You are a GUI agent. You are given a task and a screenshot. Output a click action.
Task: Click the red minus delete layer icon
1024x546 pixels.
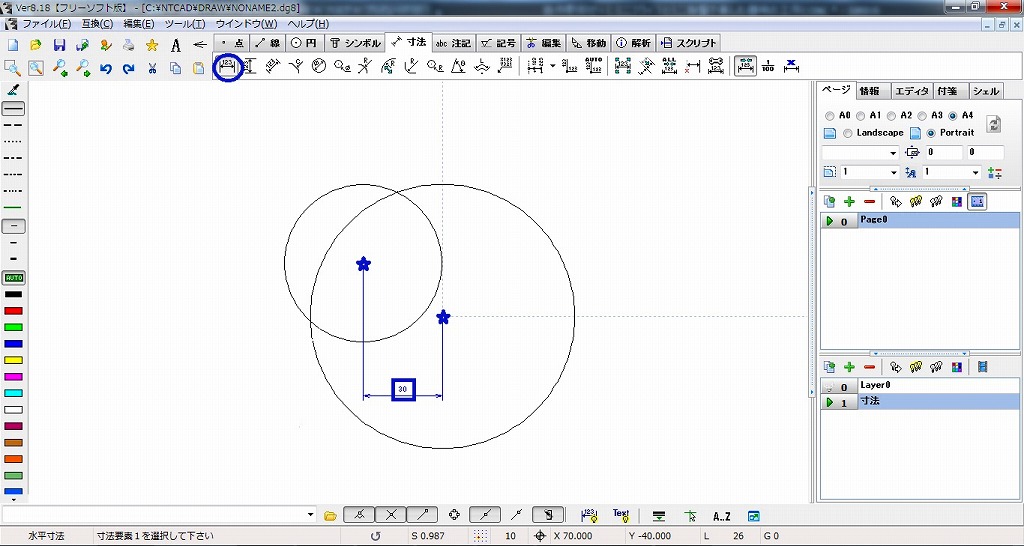(x=869, y=367)
